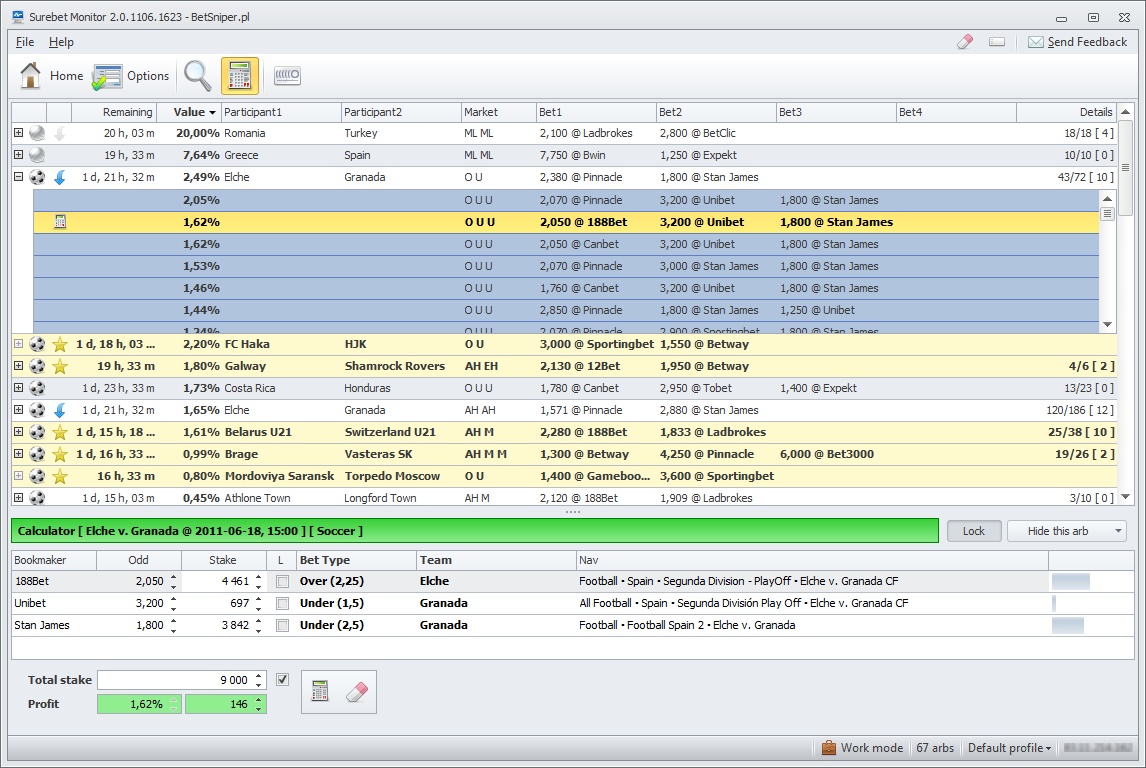
Task: Open the Help menu
Action: click(x=61, y=42)
